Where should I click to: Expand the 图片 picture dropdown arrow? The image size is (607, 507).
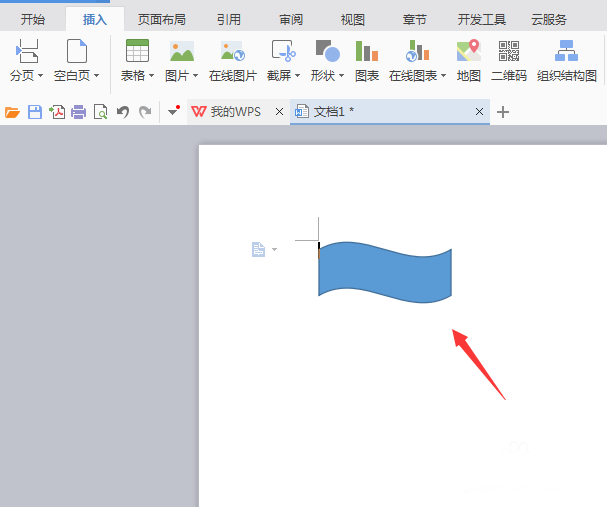(195, 75)
